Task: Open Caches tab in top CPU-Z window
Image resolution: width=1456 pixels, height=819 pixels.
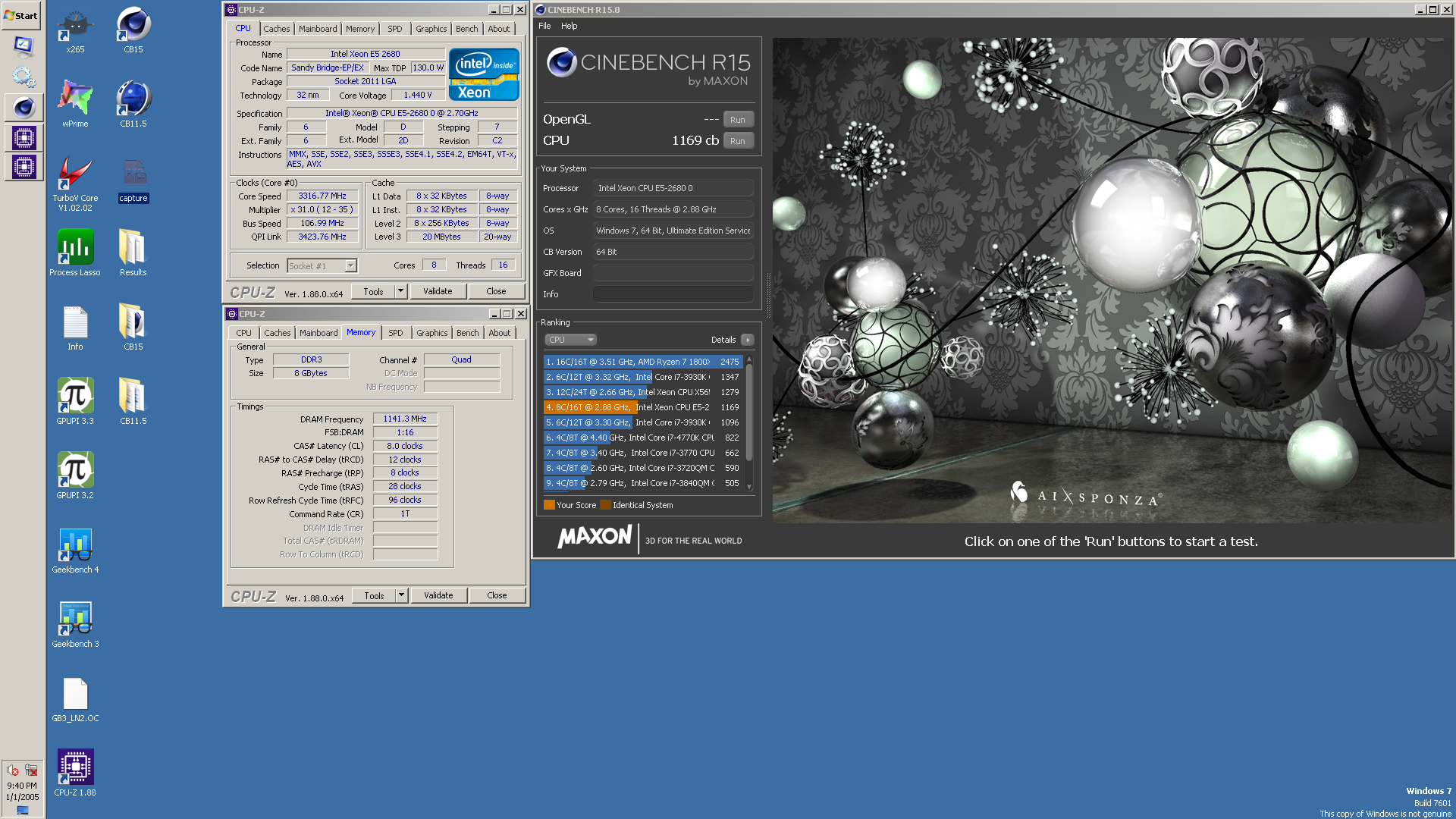Action: click(277, 29)
